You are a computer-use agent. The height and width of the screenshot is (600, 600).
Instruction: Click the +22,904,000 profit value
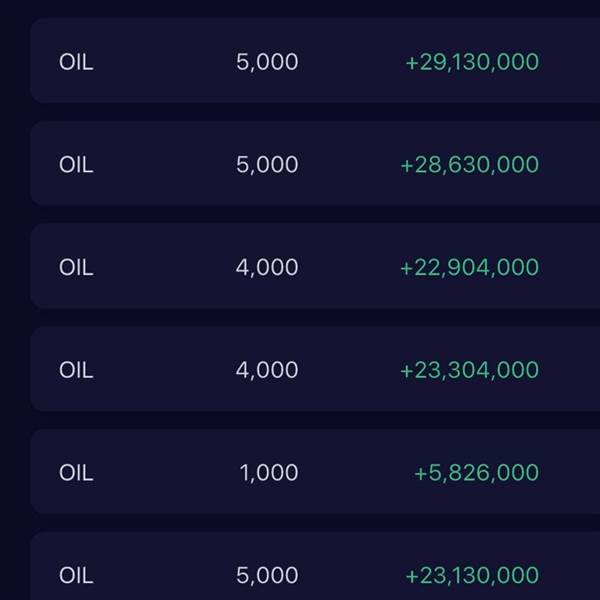click(x=469, y=268)
